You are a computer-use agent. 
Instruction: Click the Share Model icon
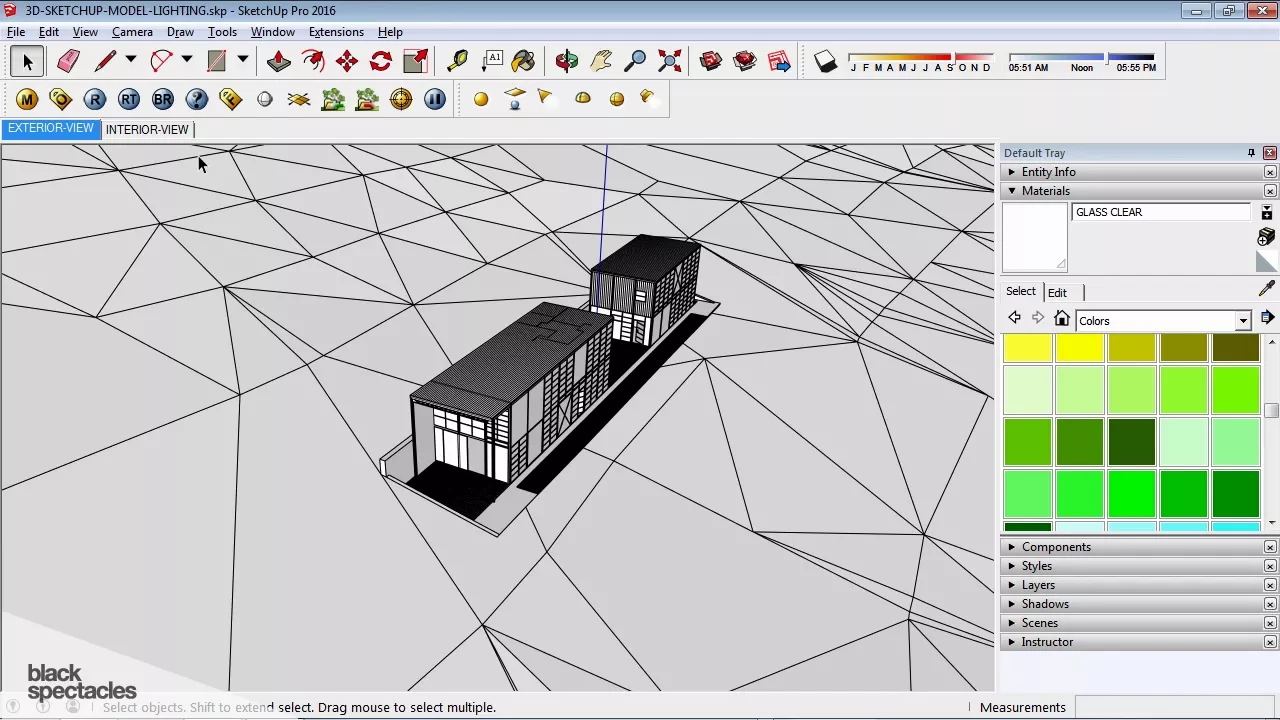coord(745,62)
